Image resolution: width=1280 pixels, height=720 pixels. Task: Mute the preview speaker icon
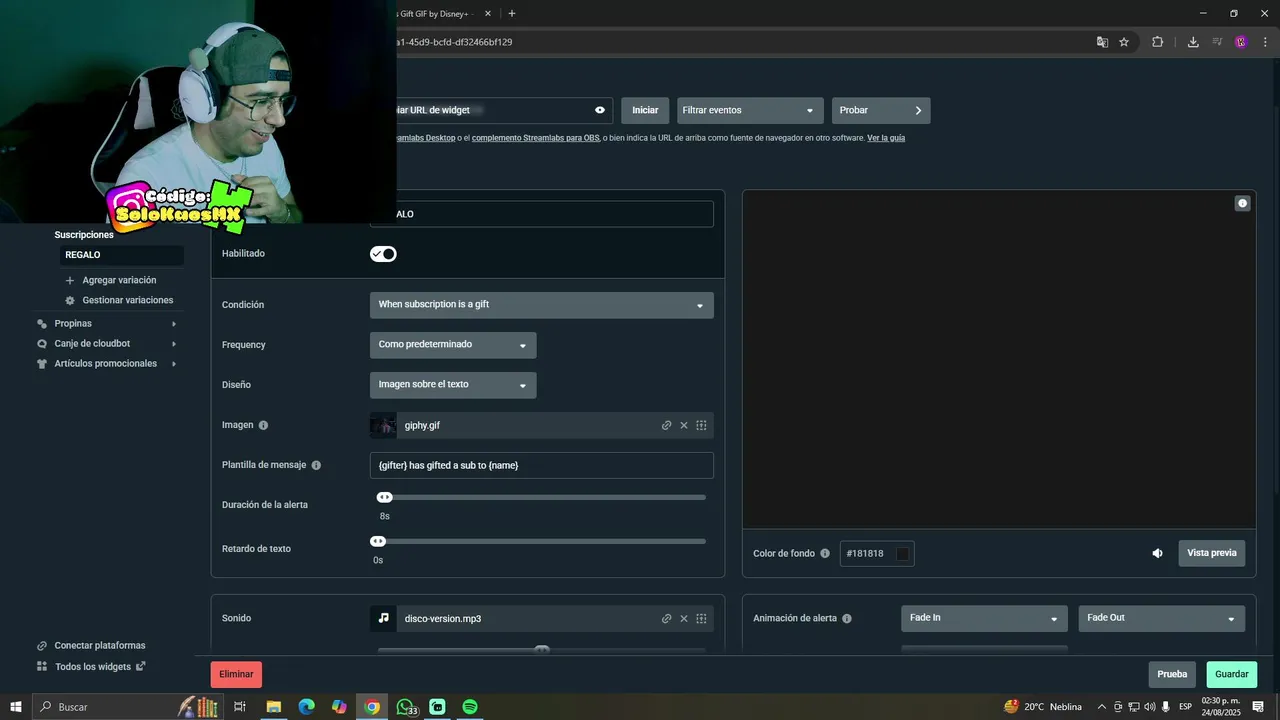tap(1158, 553)
